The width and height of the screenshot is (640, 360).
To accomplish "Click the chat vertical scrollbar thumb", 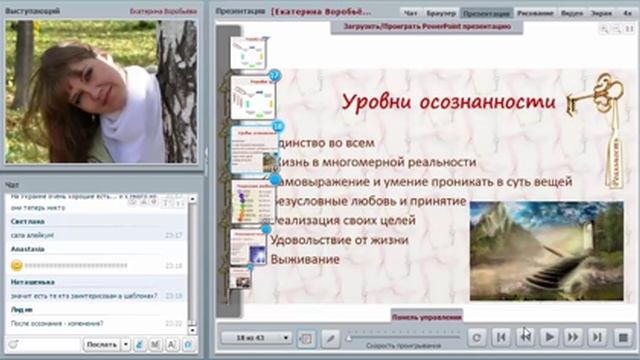I will point(192,261).
